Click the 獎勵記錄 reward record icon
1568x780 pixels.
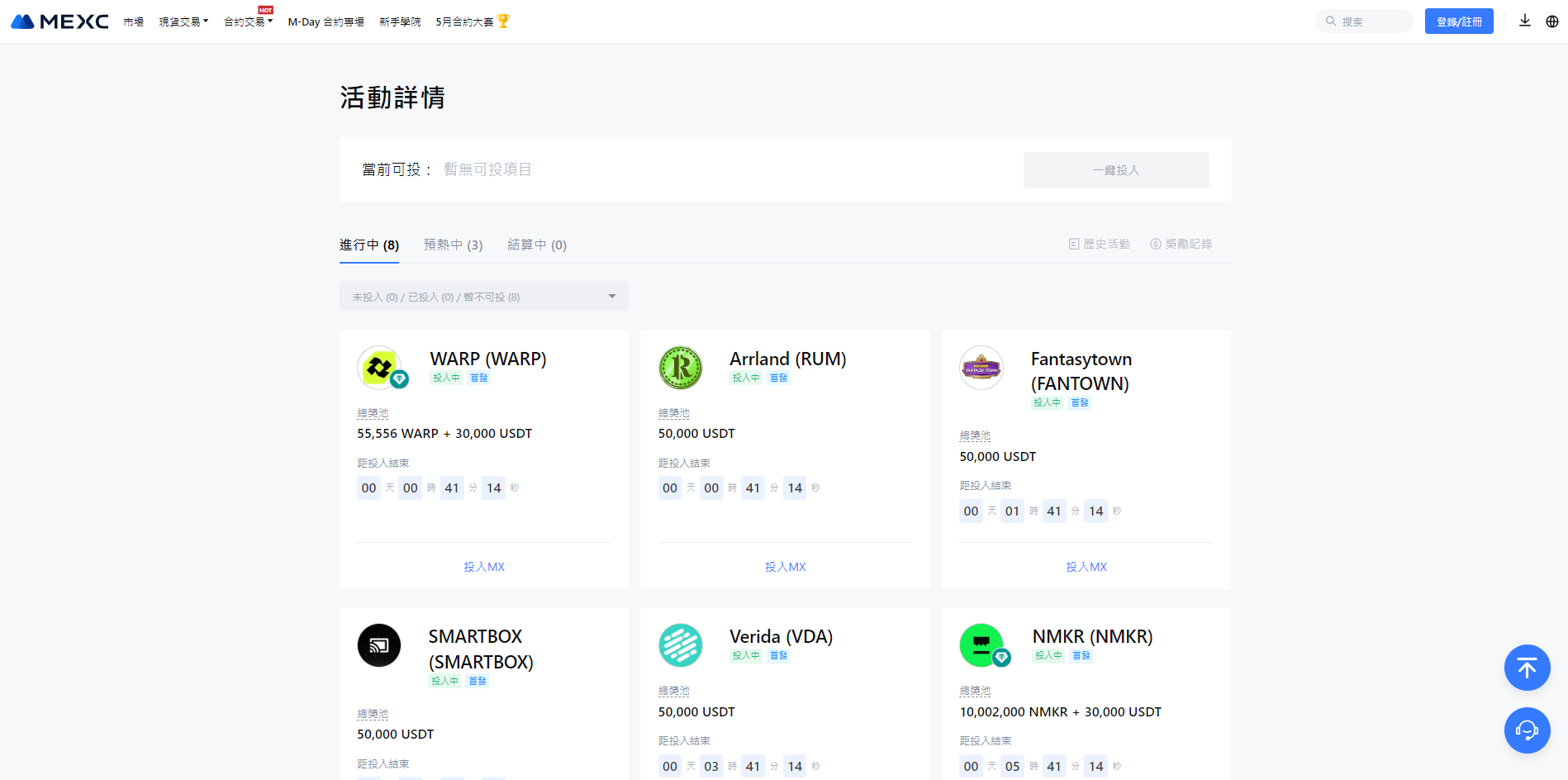[x=1156, y=244]
